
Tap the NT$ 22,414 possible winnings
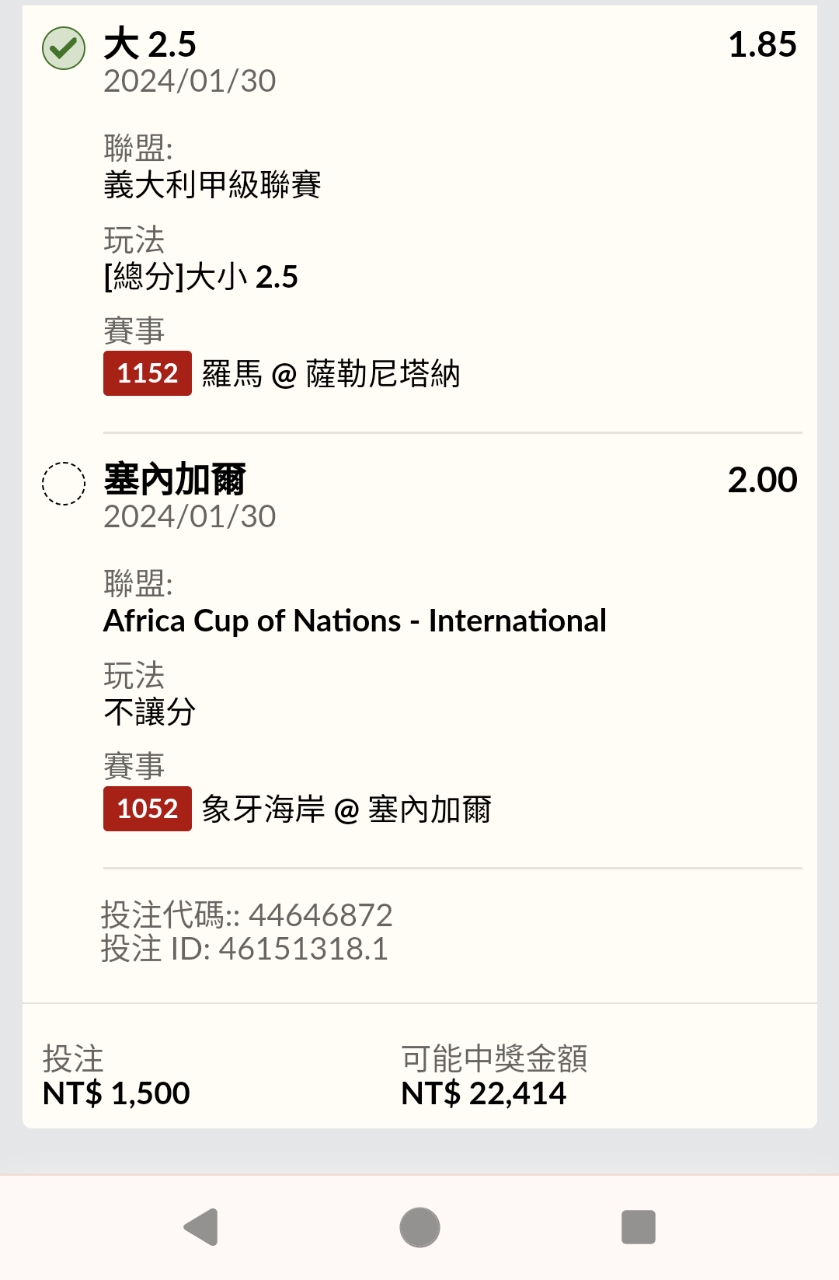484,1093
